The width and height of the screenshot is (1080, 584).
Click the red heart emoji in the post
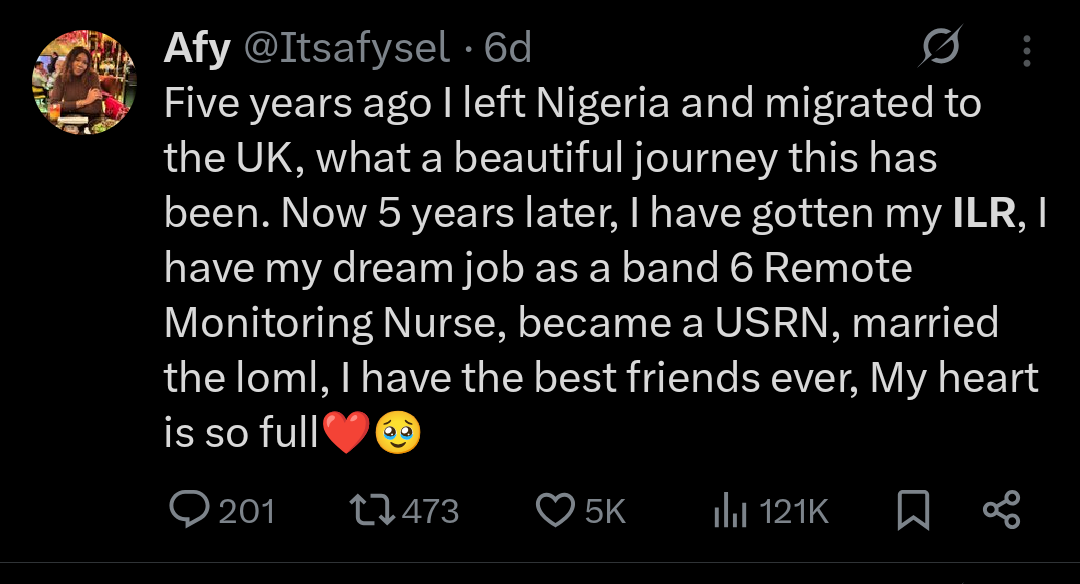pos(346,431)
